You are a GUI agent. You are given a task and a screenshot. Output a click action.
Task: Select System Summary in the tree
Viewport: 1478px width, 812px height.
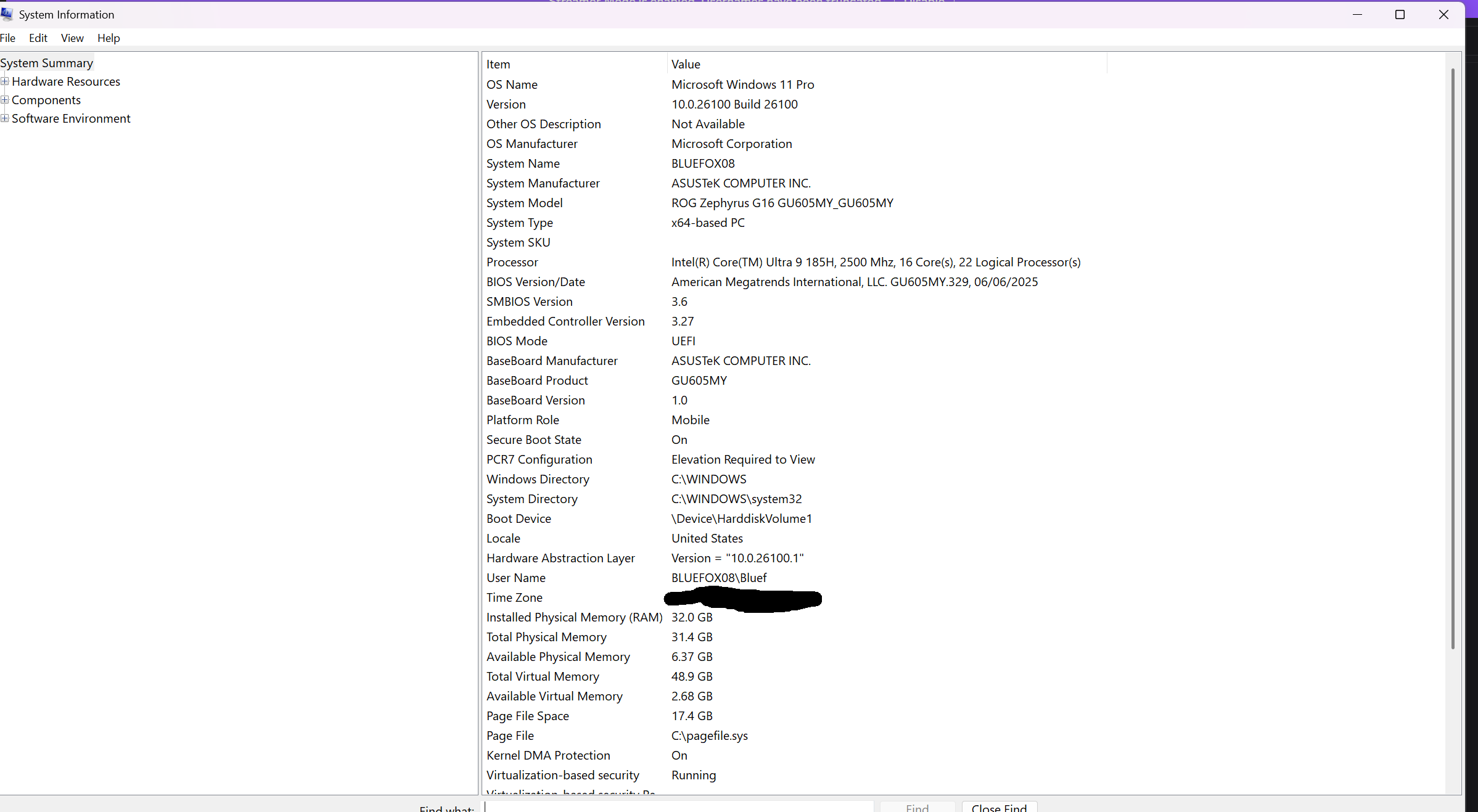click(x=46, y=63)
